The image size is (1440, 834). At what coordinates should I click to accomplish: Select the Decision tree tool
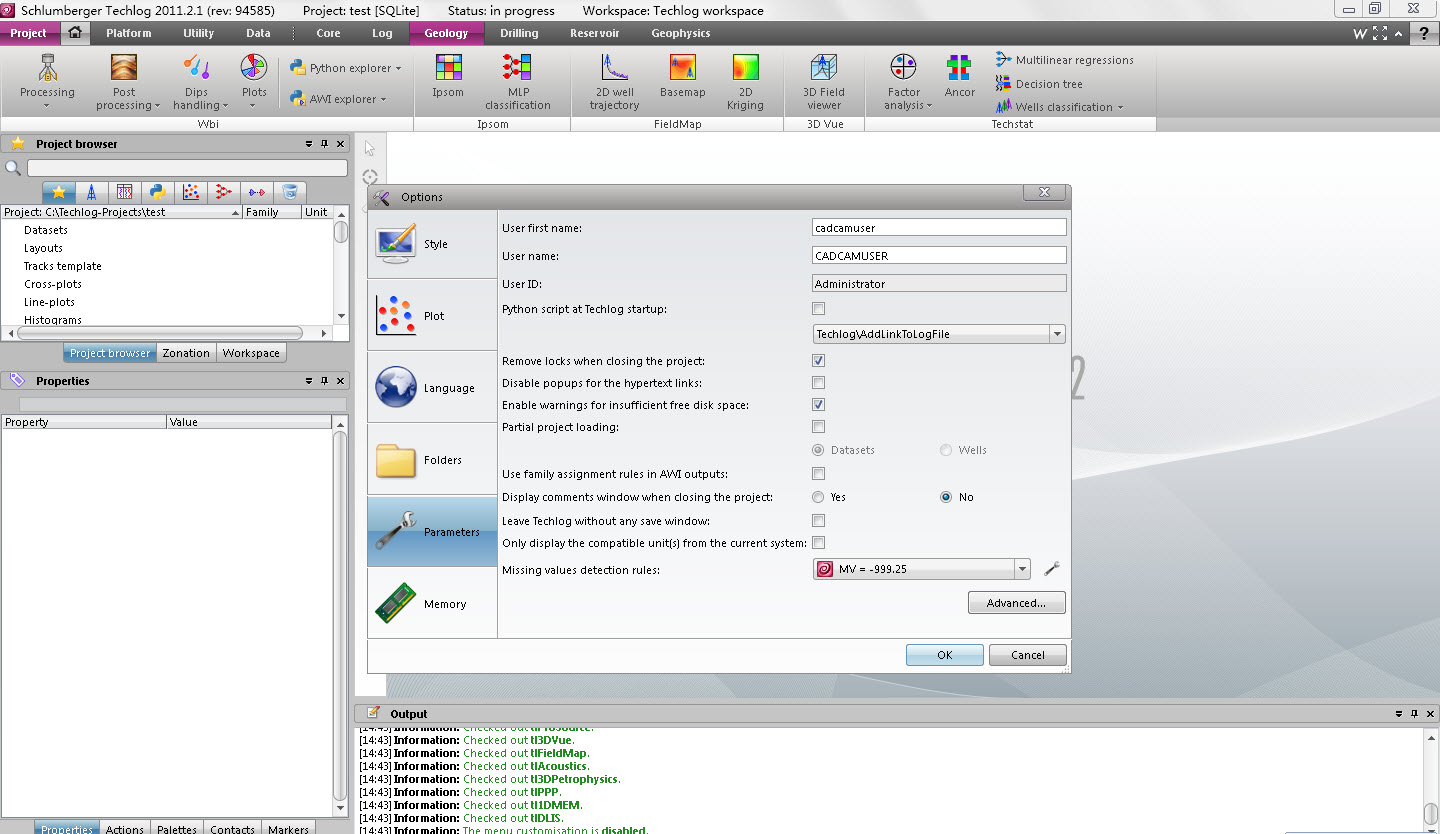[1039, 84]
